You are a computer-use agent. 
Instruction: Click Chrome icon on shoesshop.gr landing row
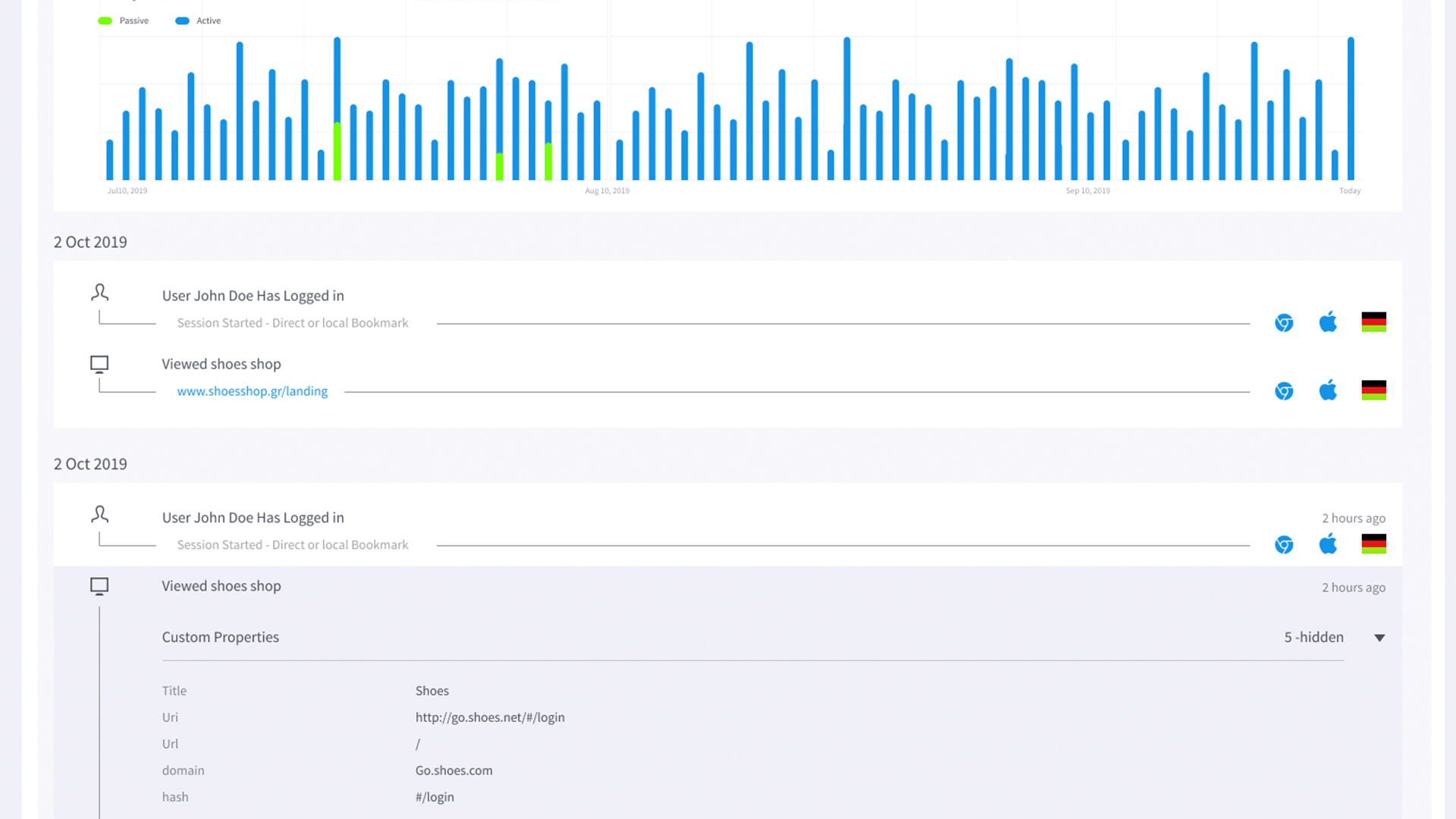1284,391
